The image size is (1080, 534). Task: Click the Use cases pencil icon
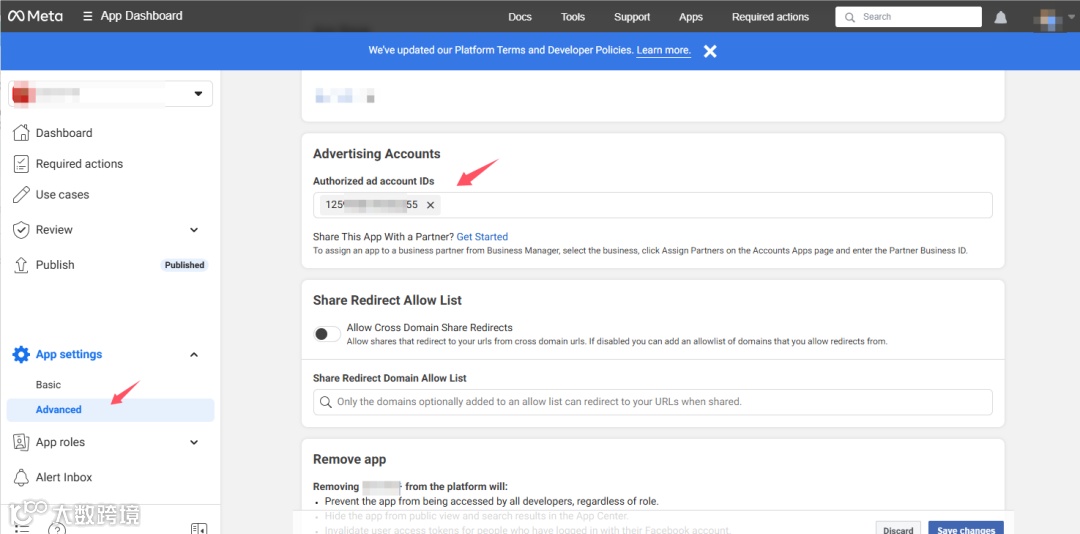point(21,194)
